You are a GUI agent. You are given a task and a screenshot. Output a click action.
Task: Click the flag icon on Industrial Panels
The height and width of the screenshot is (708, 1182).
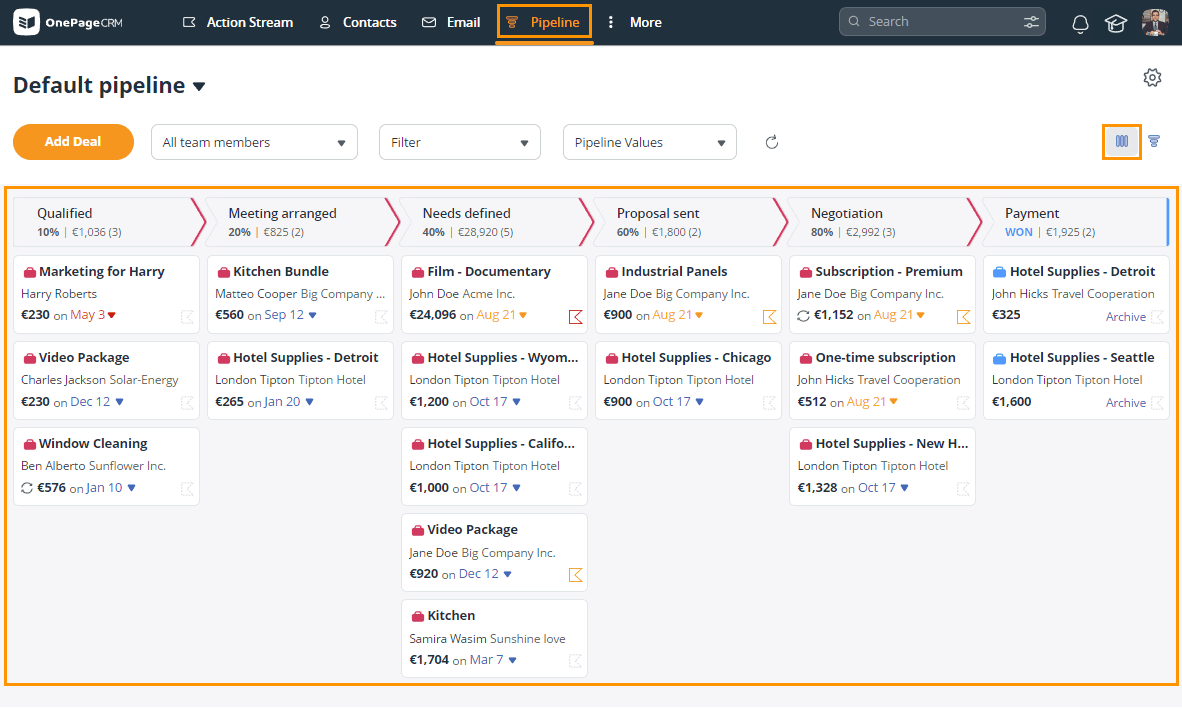(769, 317)
